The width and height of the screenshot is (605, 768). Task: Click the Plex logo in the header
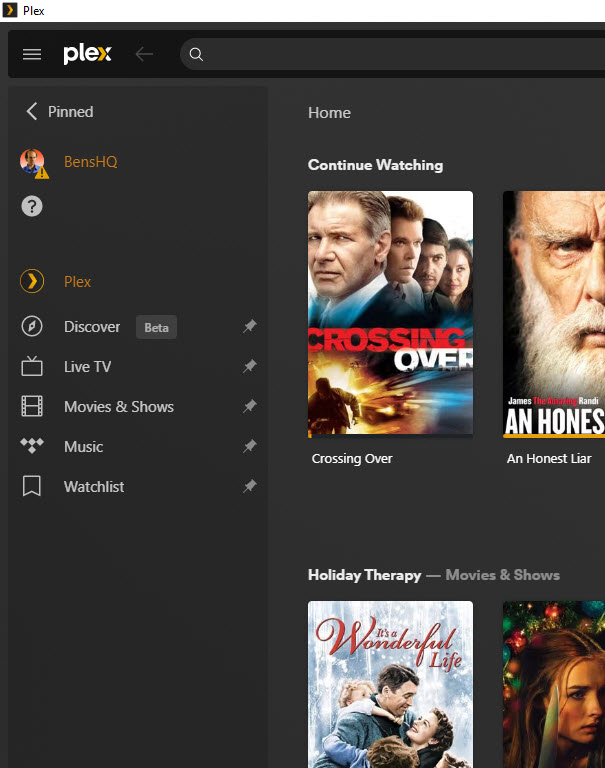point(87,54)
